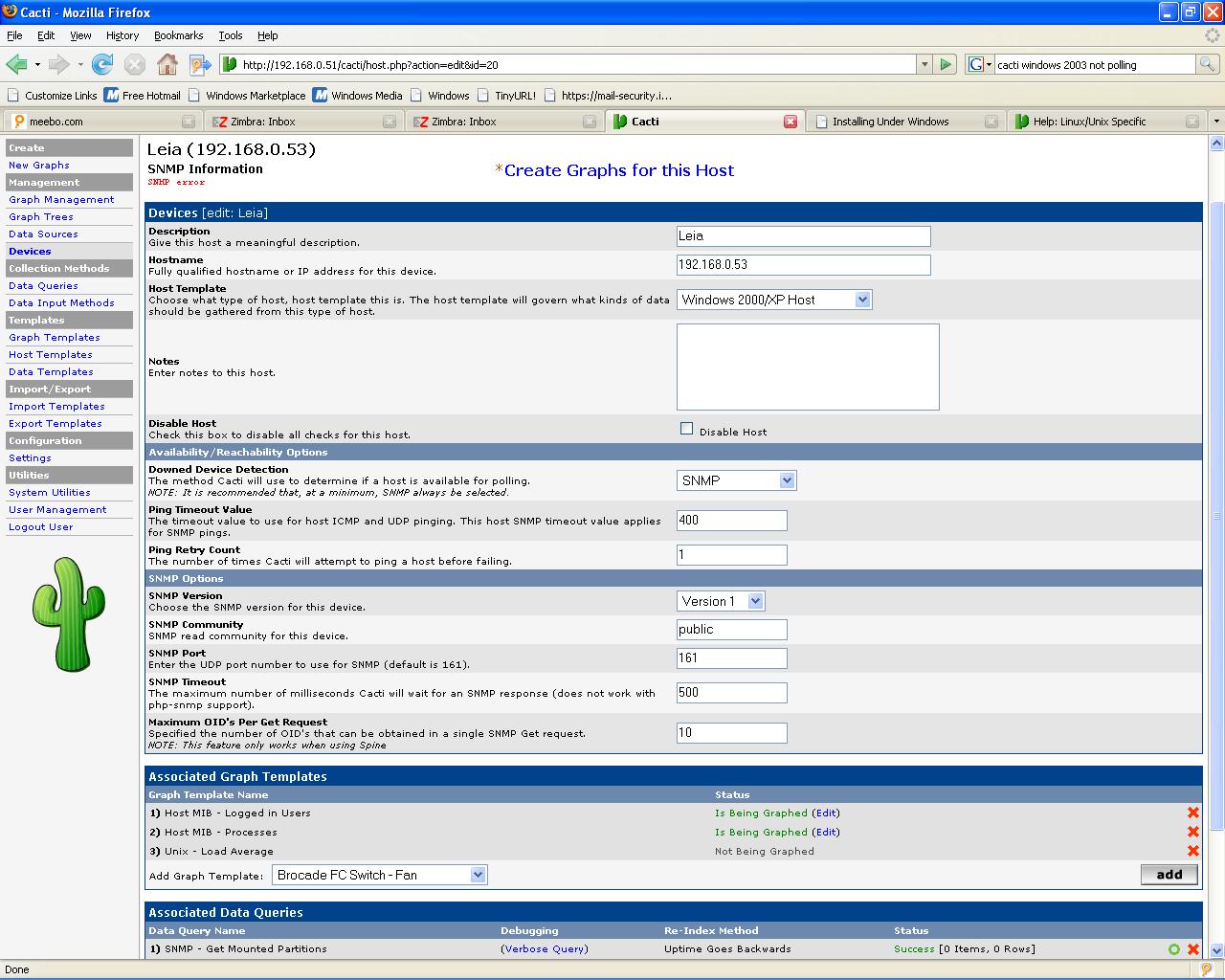The width and height of the screenshot is (1225, 980).
Task: Close the Installing Under Windows tab
Action: pos(991,122)
